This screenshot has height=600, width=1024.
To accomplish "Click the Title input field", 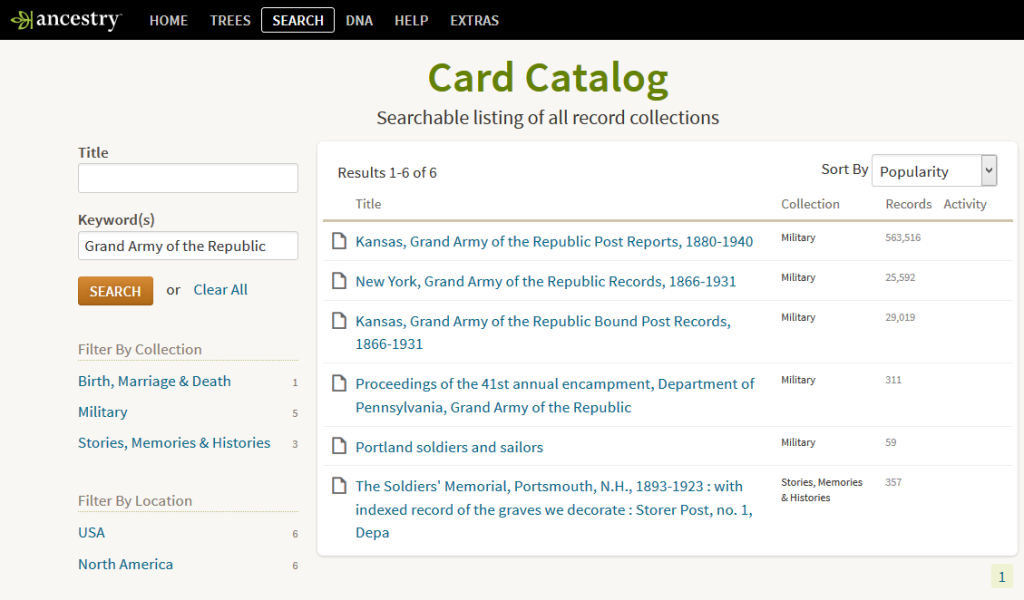I will (x=188, y=178).
